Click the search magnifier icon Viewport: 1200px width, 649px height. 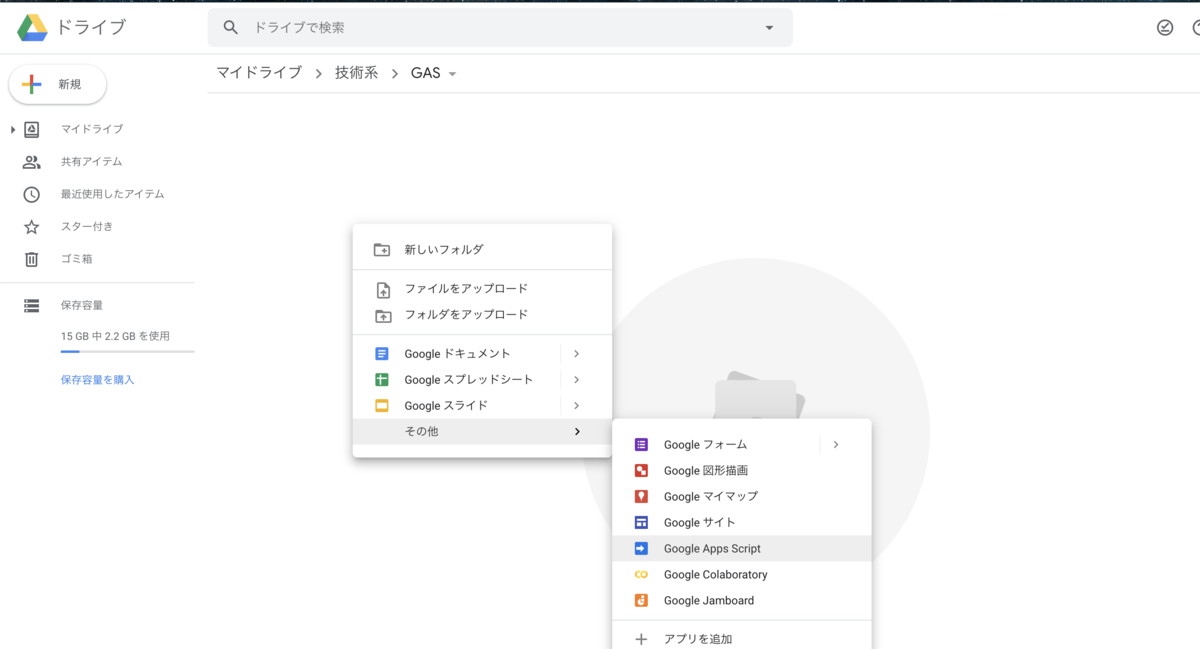[231, 28]
